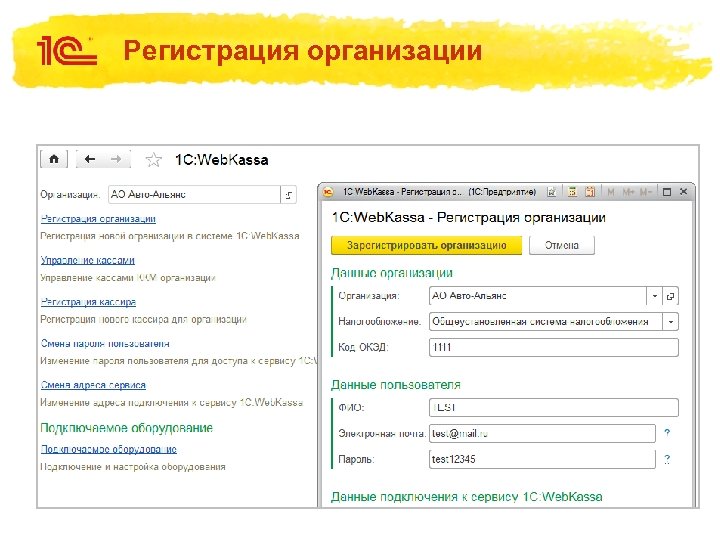Click the Пароль input field

542,459
